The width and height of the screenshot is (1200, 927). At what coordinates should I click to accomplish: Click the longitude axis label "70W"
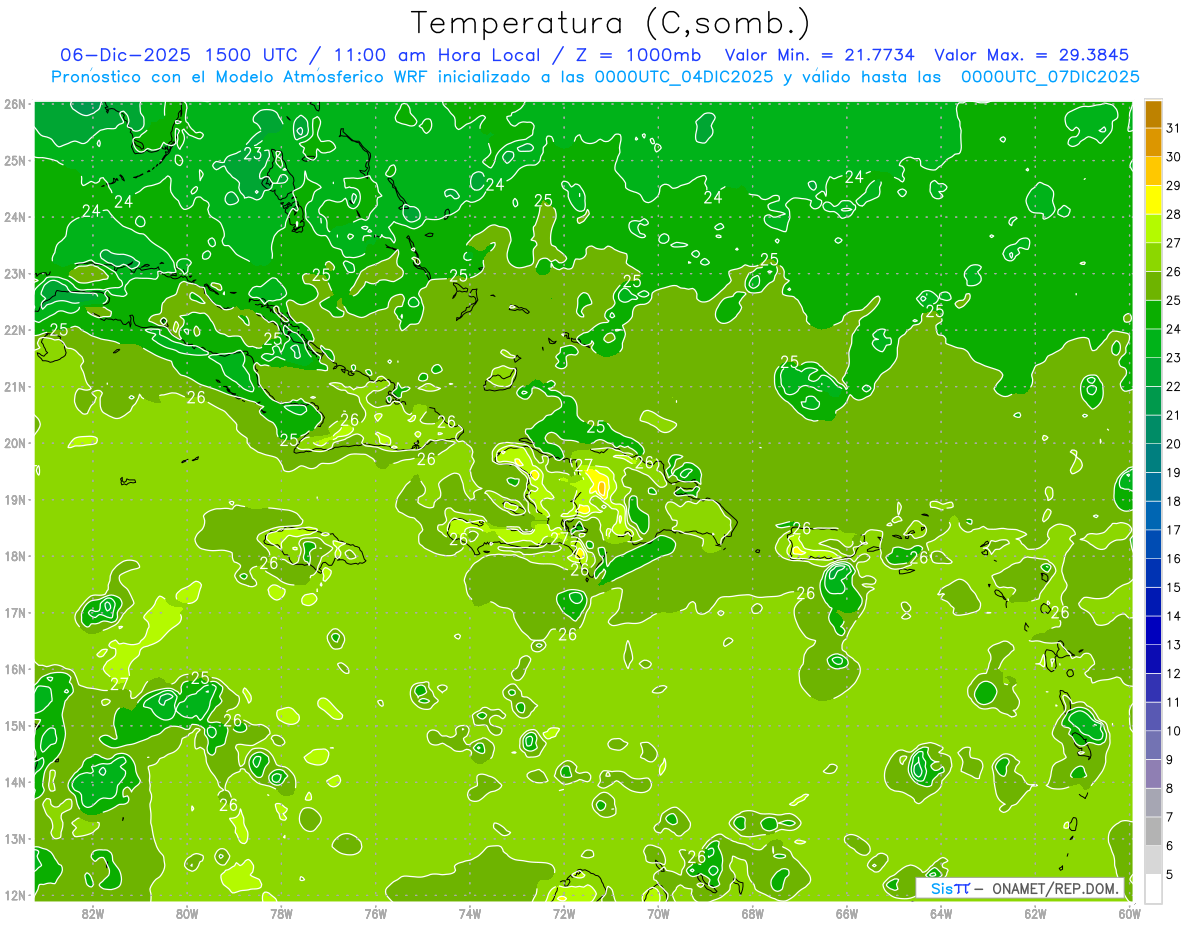658,914
